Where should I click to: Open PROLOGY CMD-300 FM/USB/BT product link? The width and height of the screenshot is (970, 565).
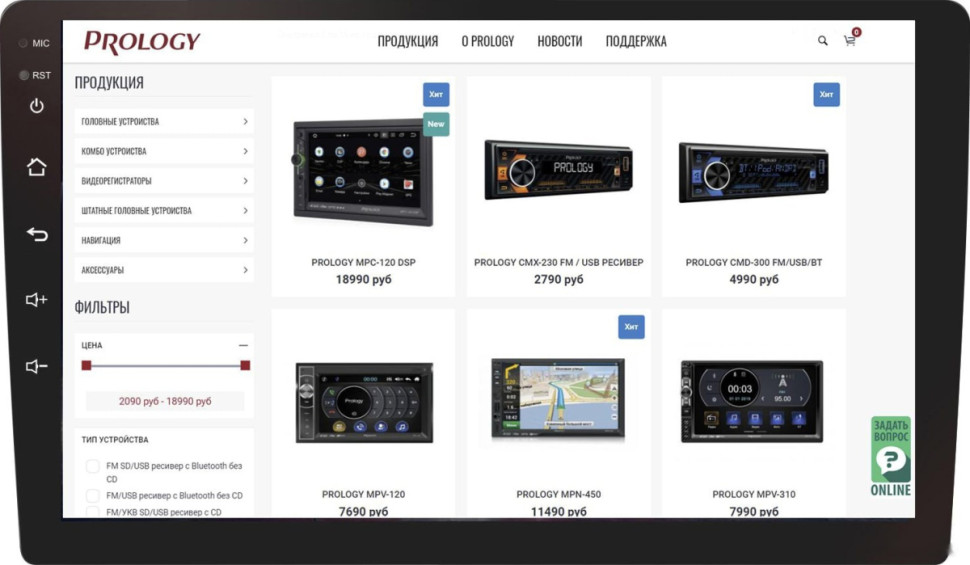(x=753, y=262)
